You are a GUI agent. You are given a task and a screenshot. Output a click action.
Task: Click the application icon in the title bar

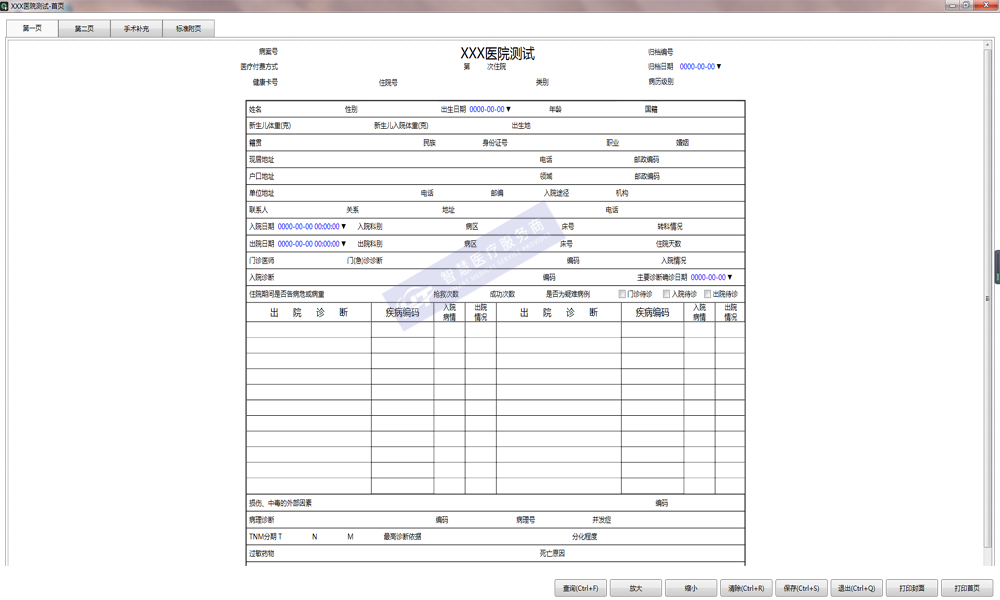click(x=5, y=6)
